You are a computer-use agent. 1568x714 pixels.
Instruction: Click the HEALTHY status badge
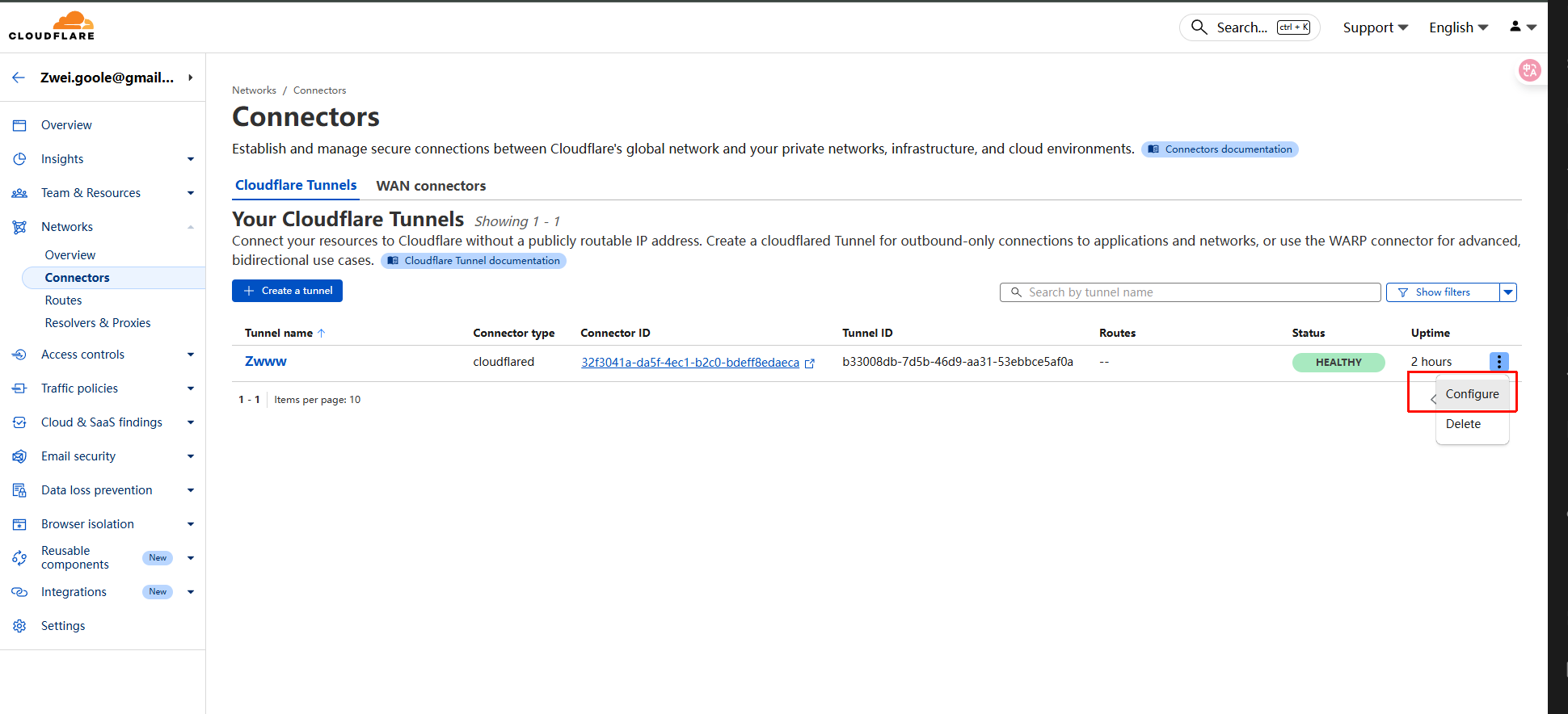point(1338,363)
